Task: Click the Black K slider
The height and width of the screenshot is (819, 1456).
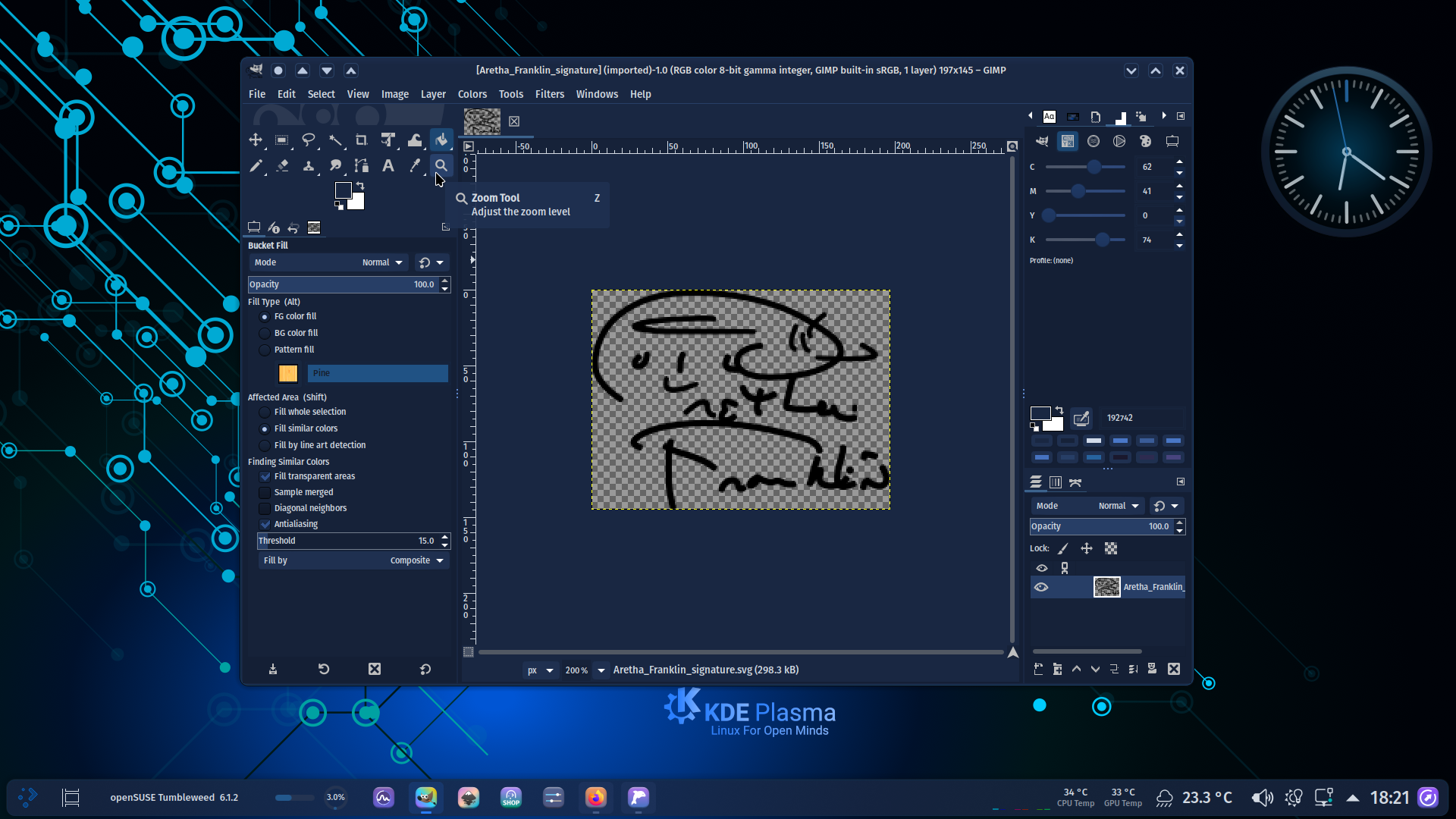Action: 1085,240
